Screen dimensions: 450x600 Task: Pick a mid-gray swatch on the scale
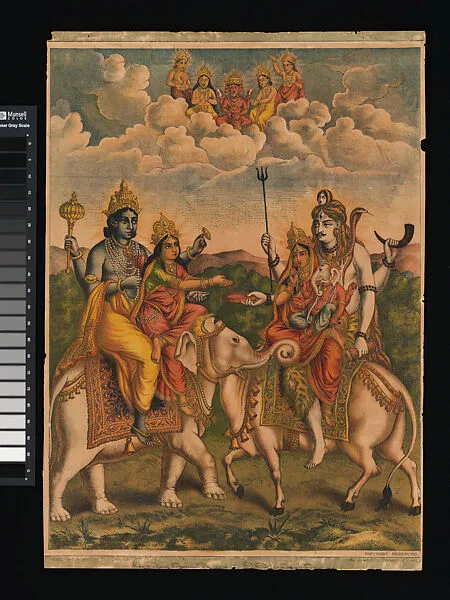click(x=13, y=307)
